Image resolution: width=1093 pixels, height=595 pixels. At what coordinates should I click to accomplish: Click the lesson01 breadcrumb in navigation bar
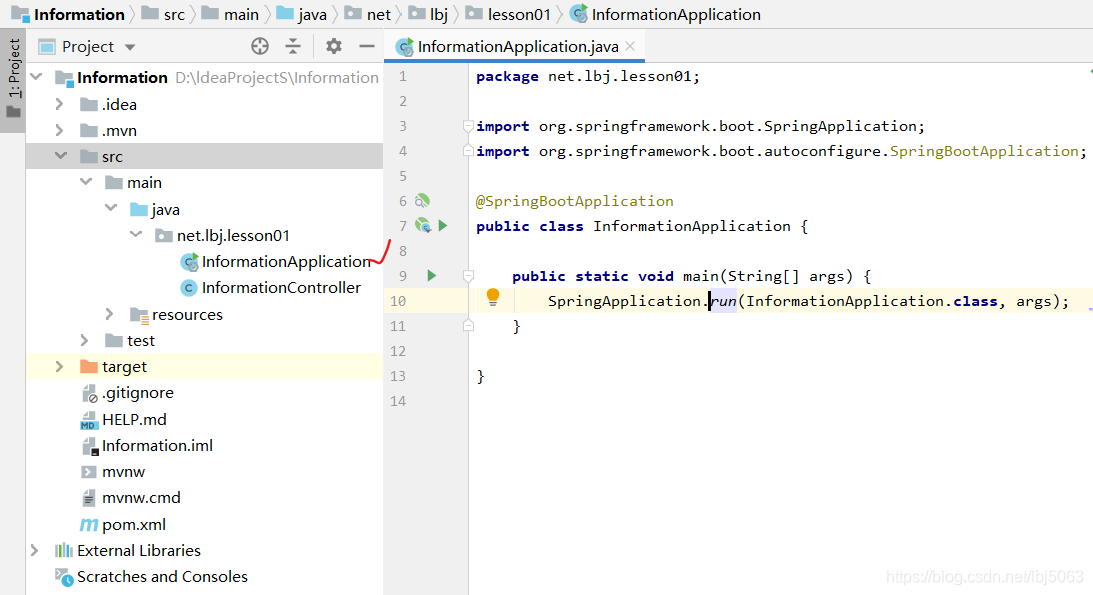tap(508, 14)
